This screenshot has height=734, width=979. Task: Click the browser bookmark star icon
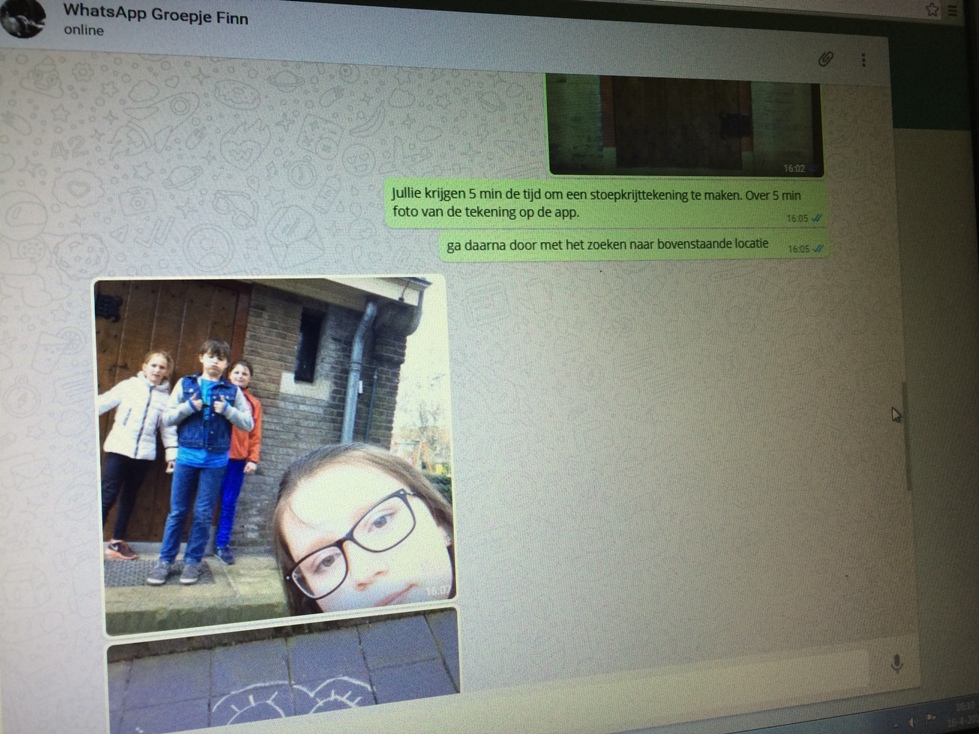(x=932, y=9)
